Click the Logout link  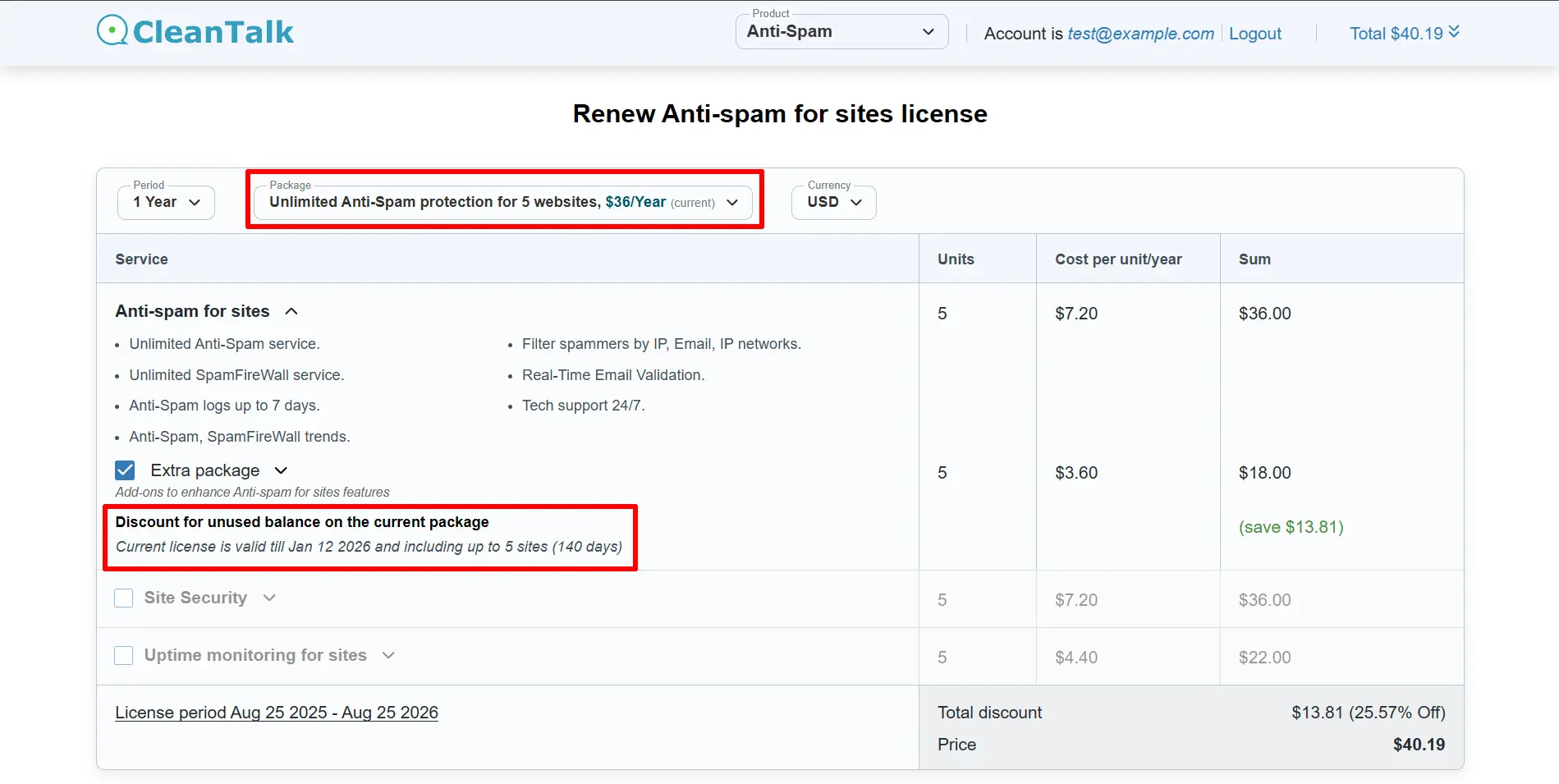(x=1254, y=34)
